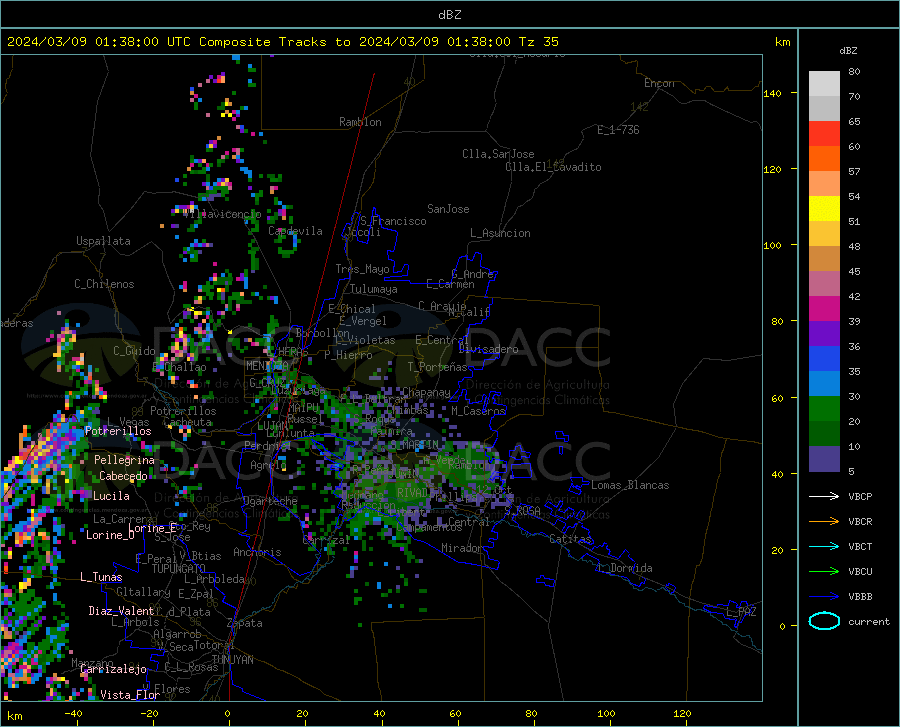This screenshot has width=900, height=727.
Task: Click the 'Chapanay' map label
Action: tap(426, 392)
